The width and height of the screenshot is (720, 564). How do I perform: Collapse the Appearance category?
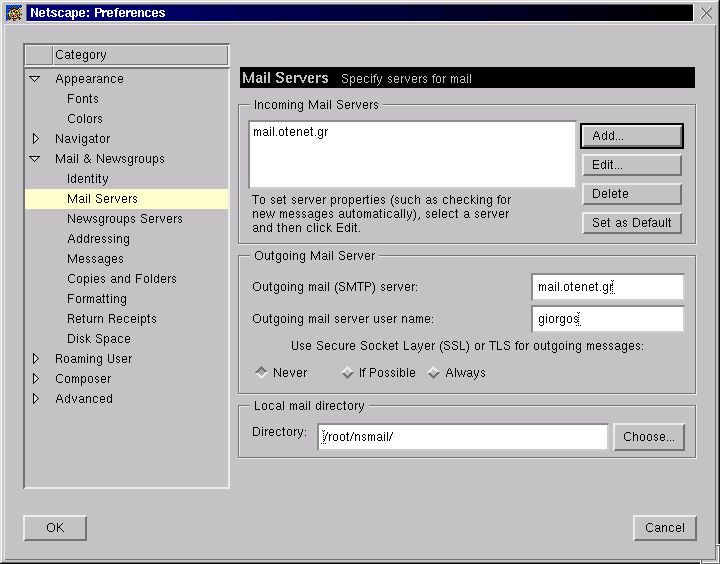tap(35, 79)
